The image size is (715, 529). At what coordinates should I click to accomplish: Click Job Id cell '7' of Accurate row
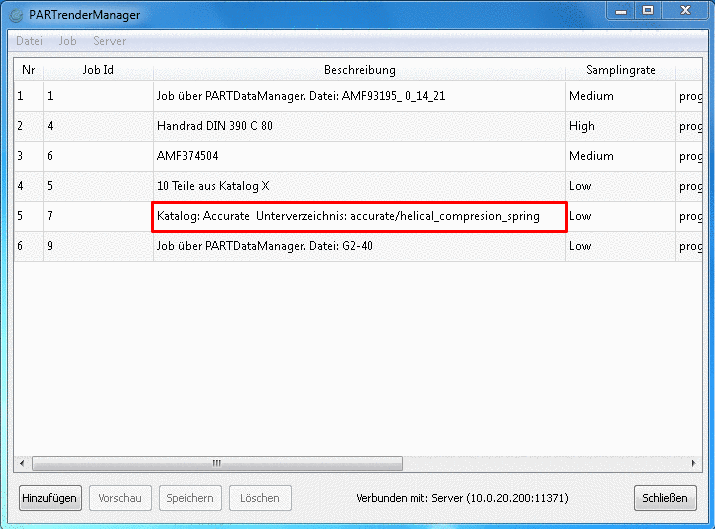pyautogui.click(x=98, y=216)
